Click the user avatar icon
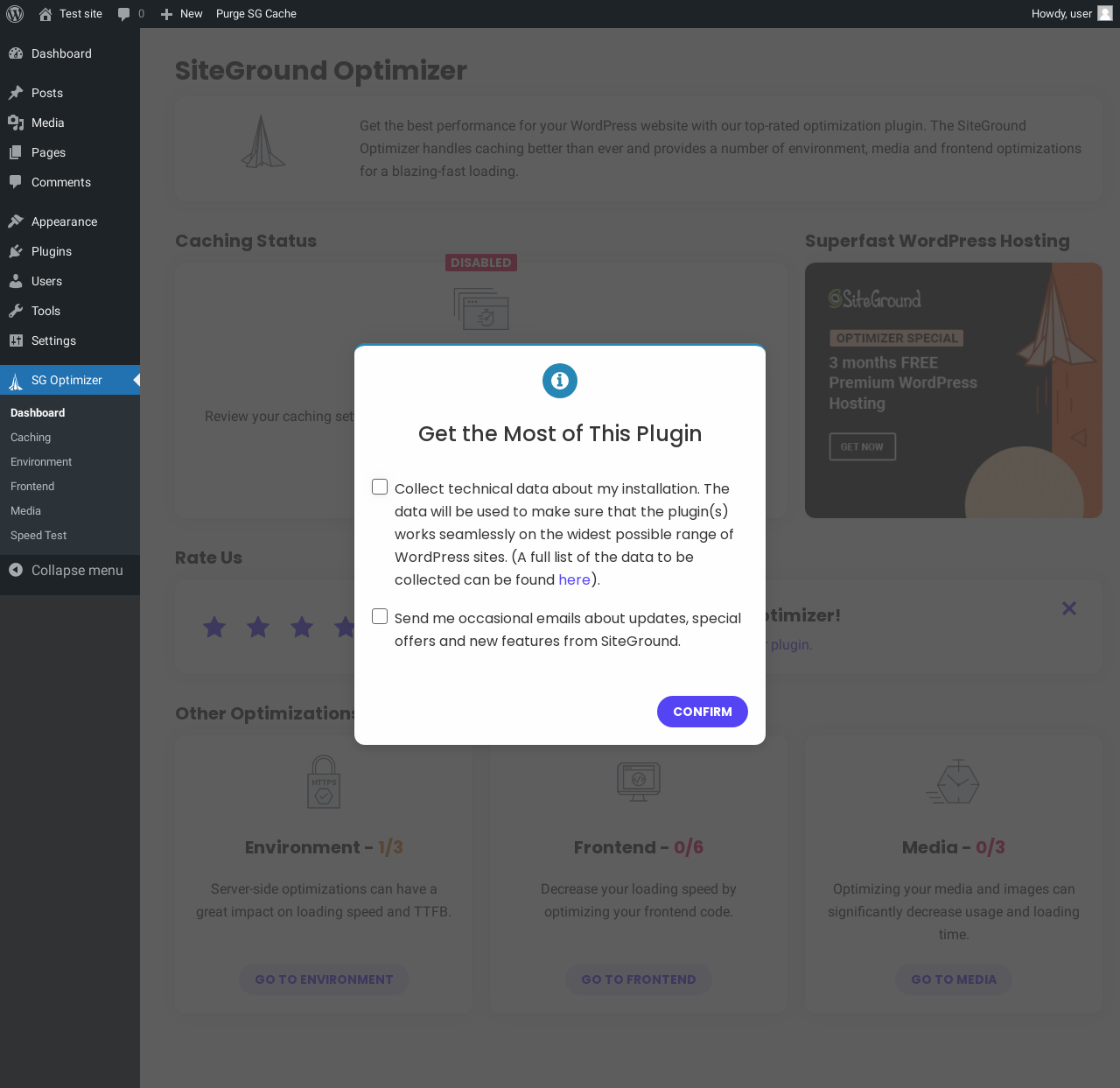The image size is (1120, 1088). click(1105, 14)
